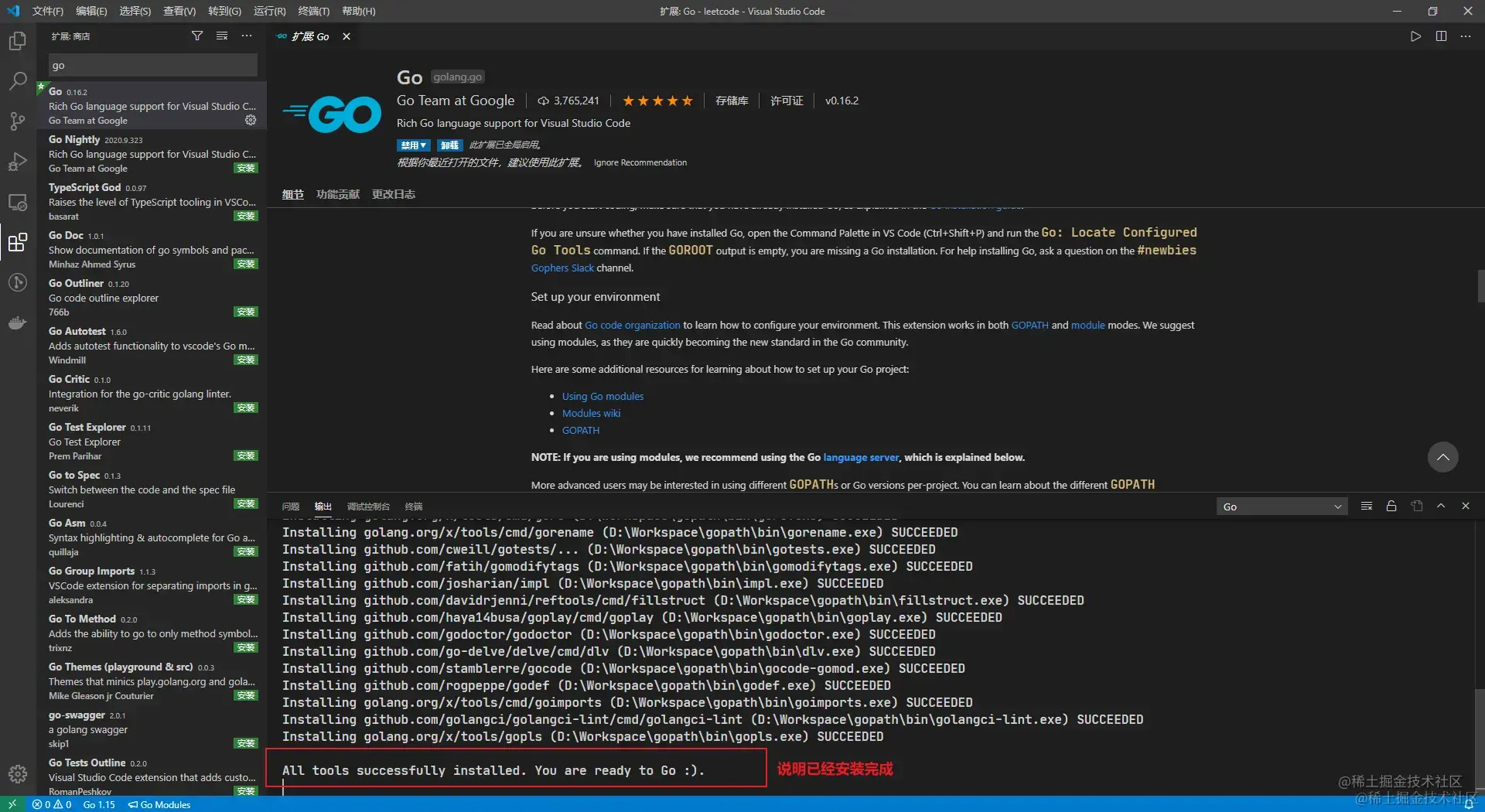Maximize the bottom panel size
1485x812 pixels.
point(1441,506)
